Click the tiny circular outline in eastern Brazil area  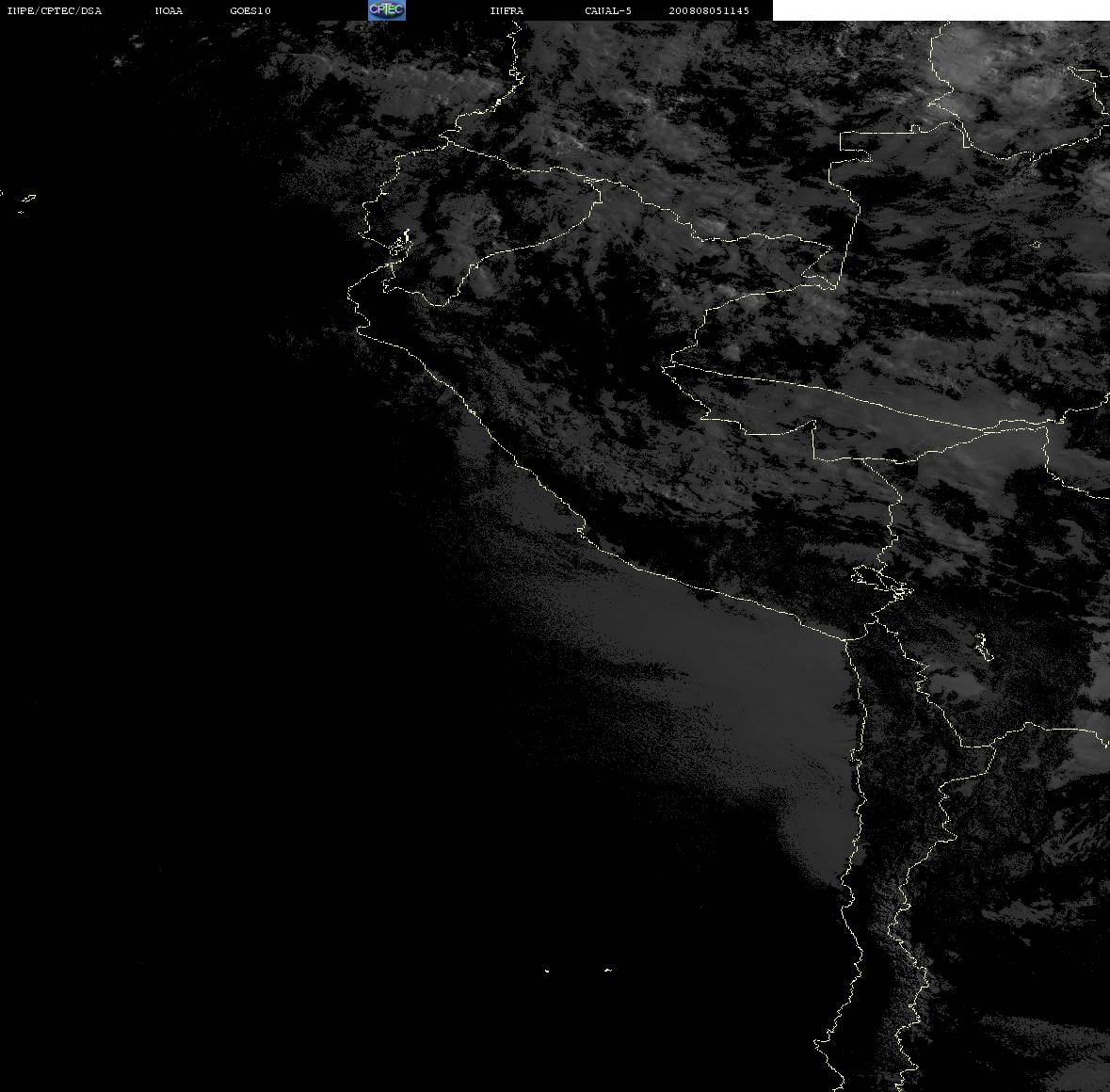tap(1037, 245)
